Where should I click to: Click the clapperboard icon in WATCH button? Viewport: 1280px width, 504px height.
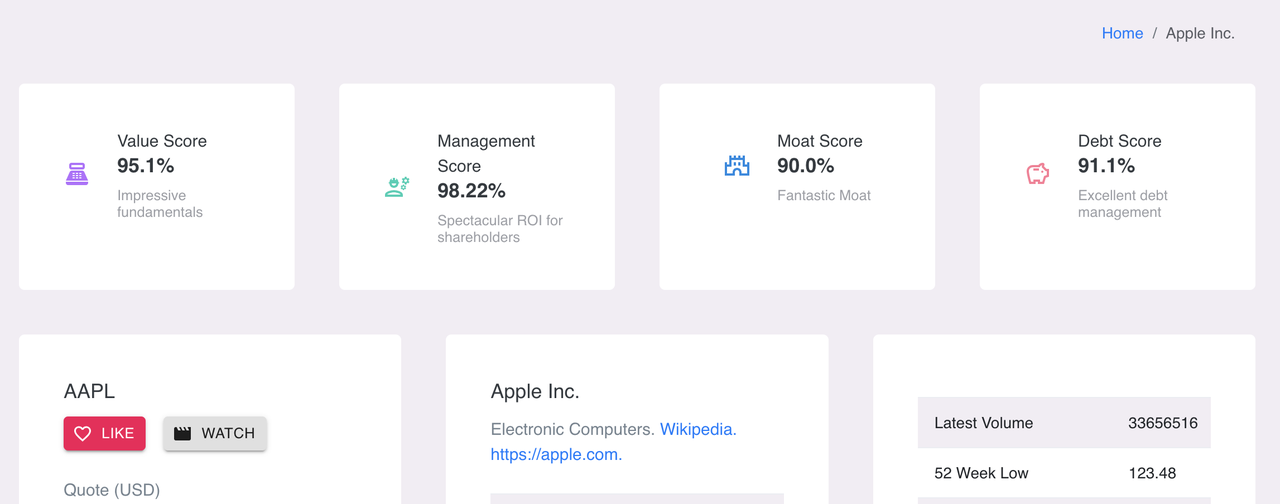coord(182,434)
